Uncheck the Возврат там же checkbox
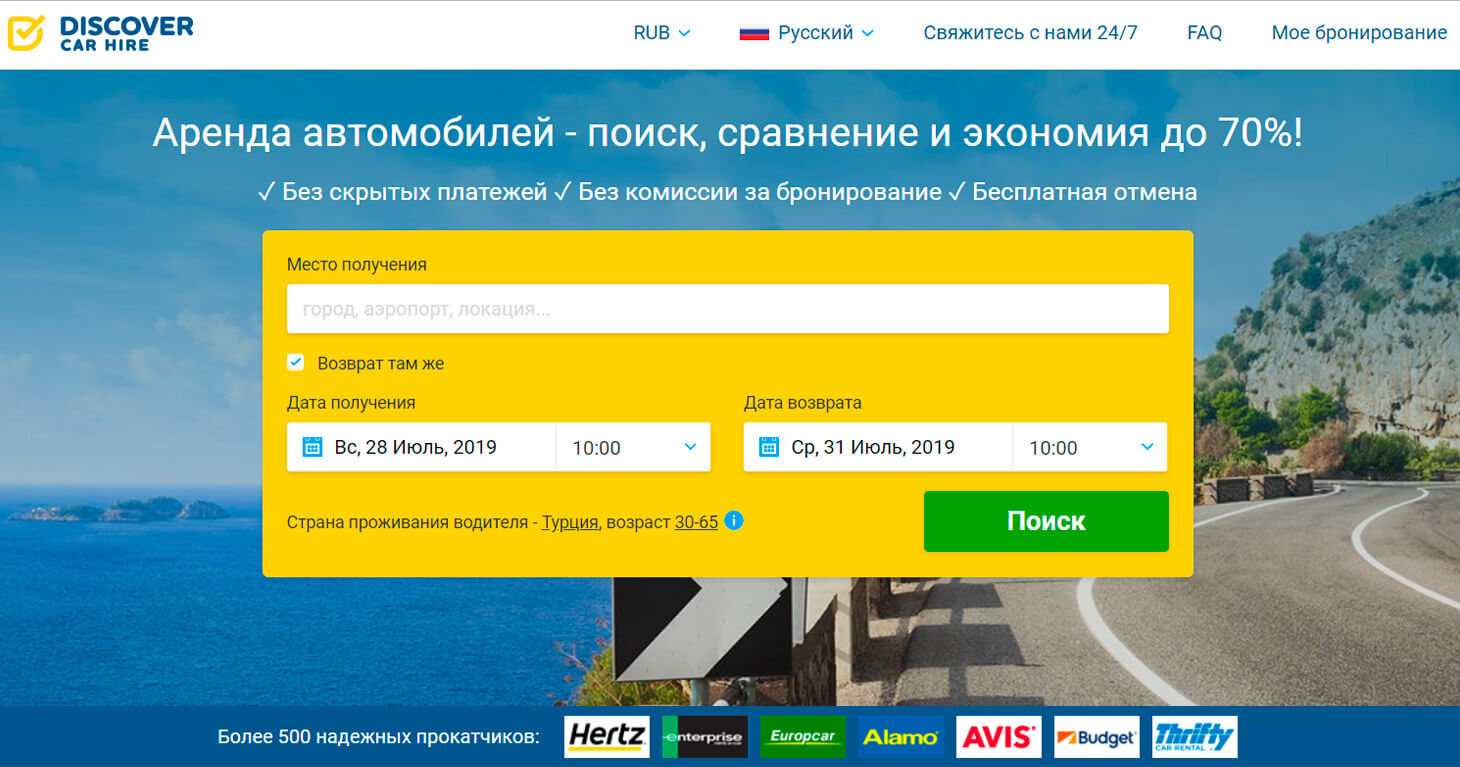1460x767 pixels. [296, 362]
